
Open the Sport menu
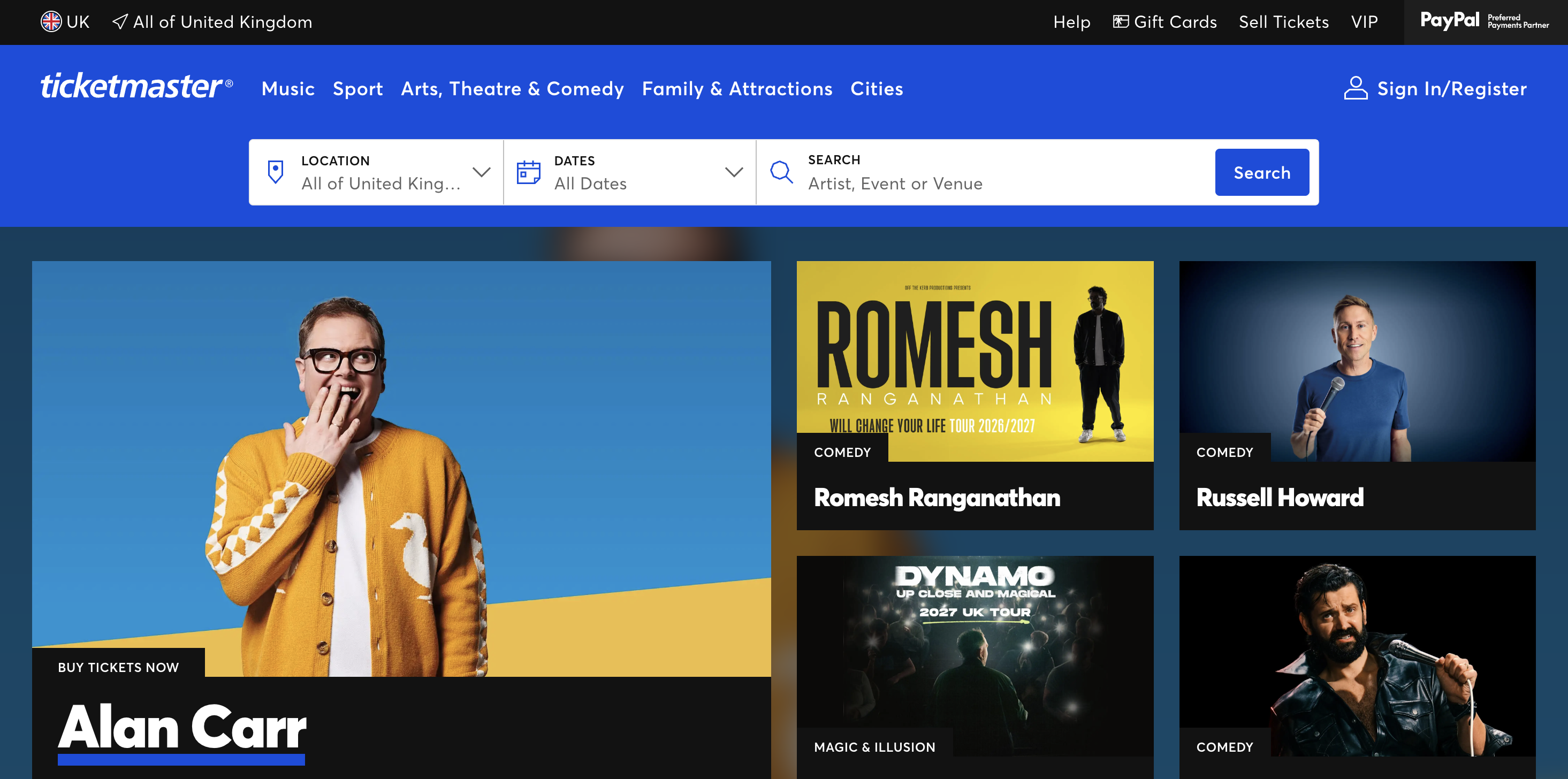358,89
